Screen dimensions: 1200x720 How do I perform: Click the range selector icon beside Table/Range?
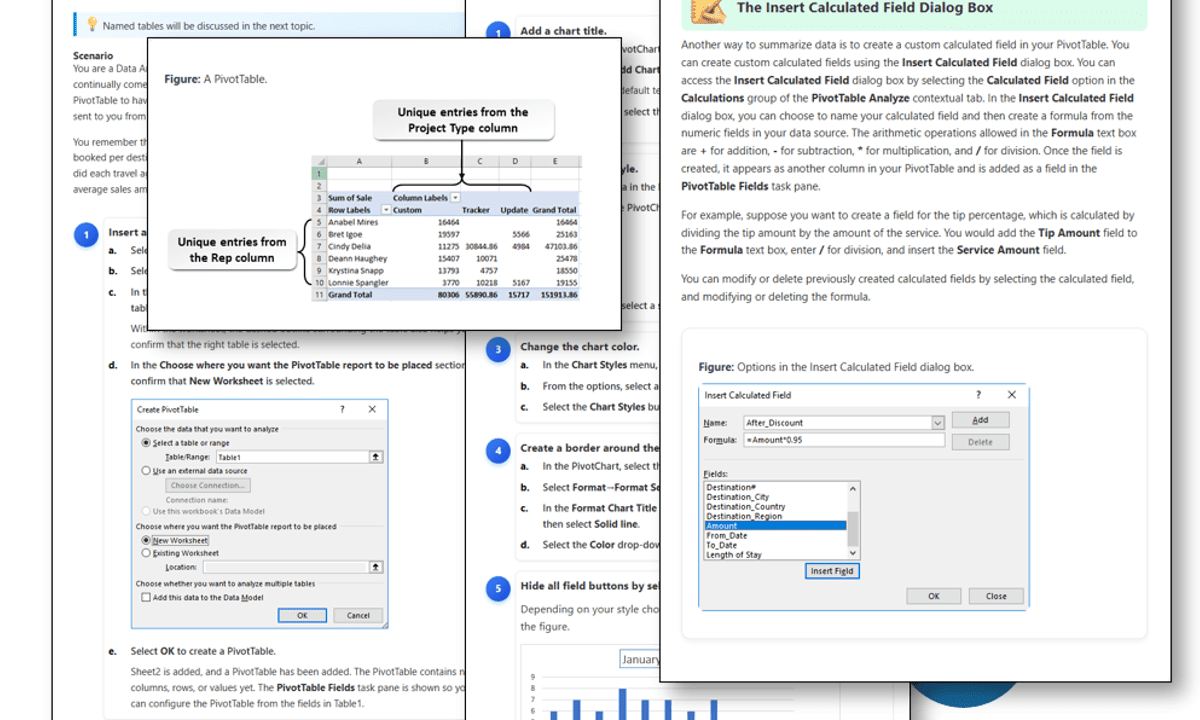point(376,456)
